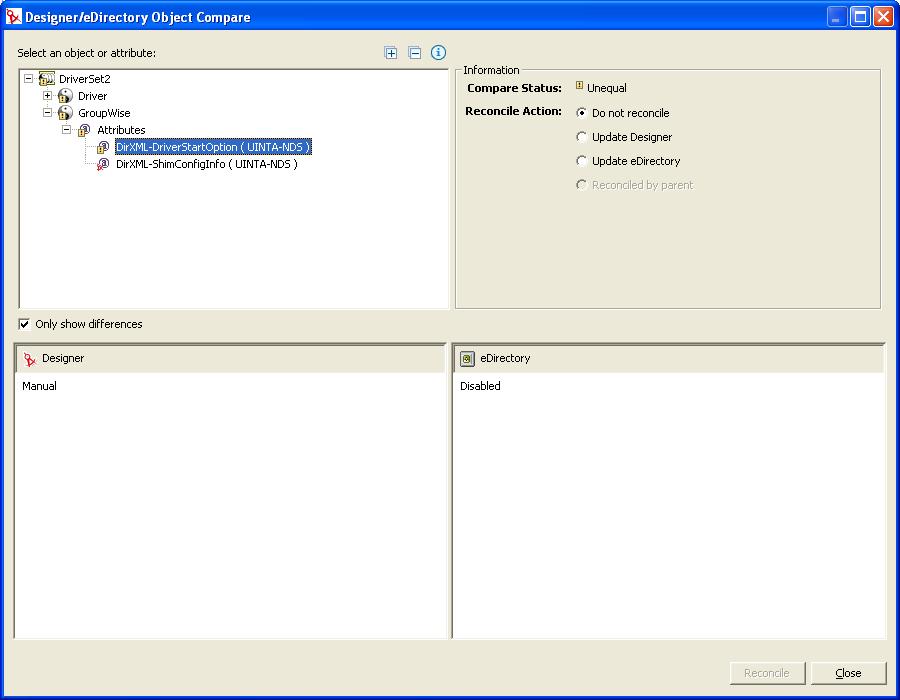Toggle the Only show differences checkbox
This screenshot has width=900, height=700.
tap(24, 324)
